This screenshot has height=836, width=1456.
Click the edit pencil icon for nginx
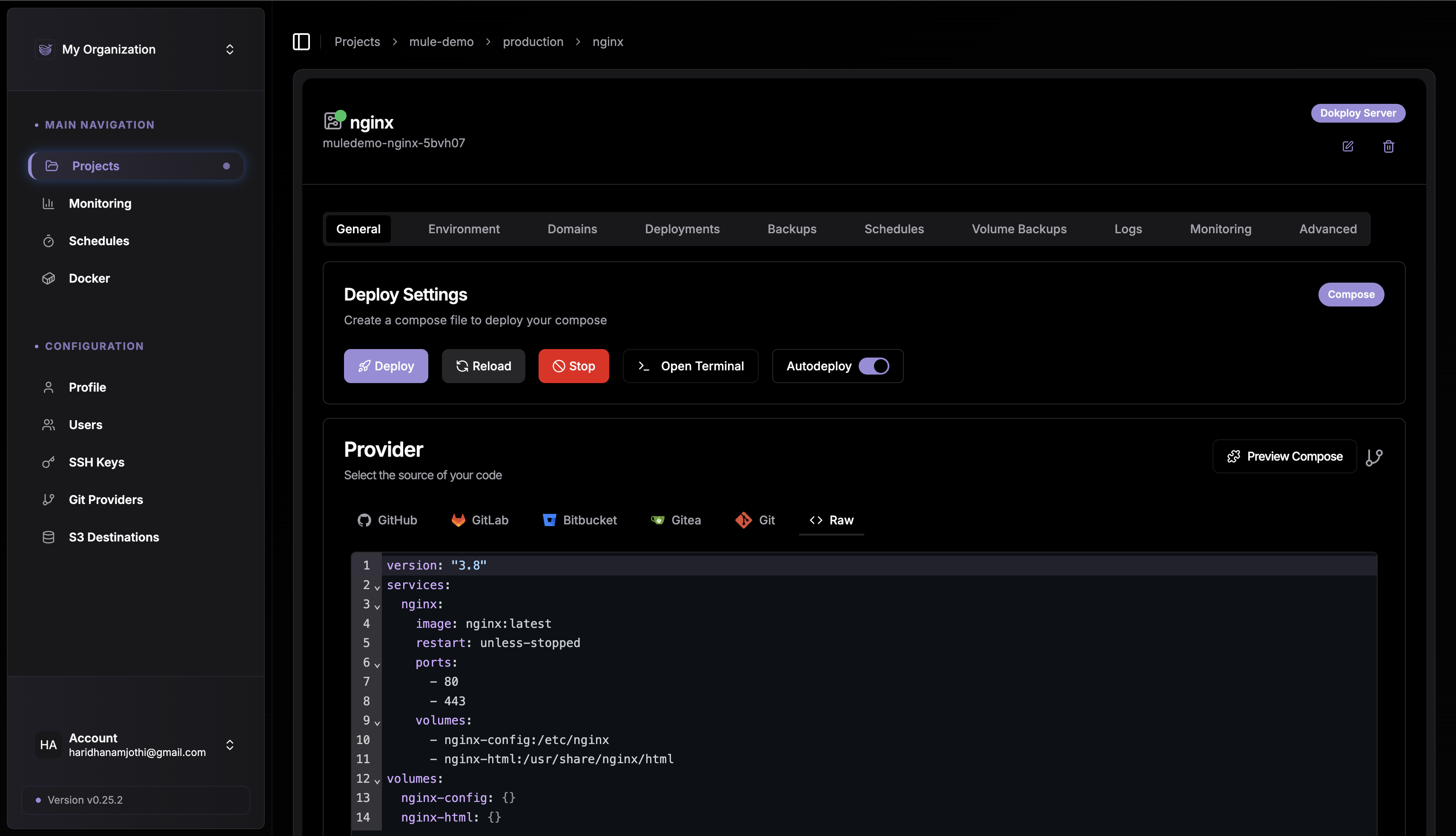[1347, 146]
